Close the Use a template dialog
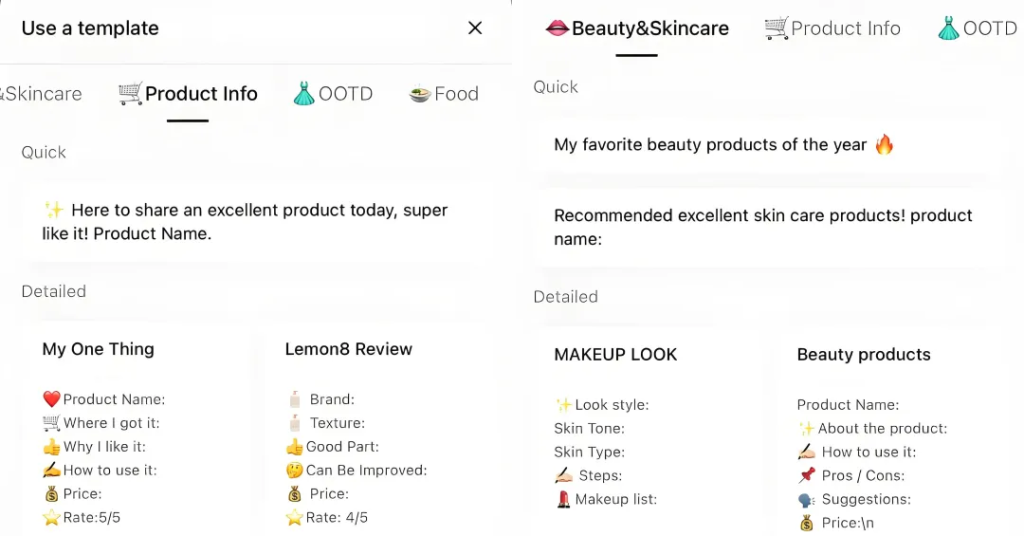Screen dimensions: 1024x536 (x=475, y=28)
